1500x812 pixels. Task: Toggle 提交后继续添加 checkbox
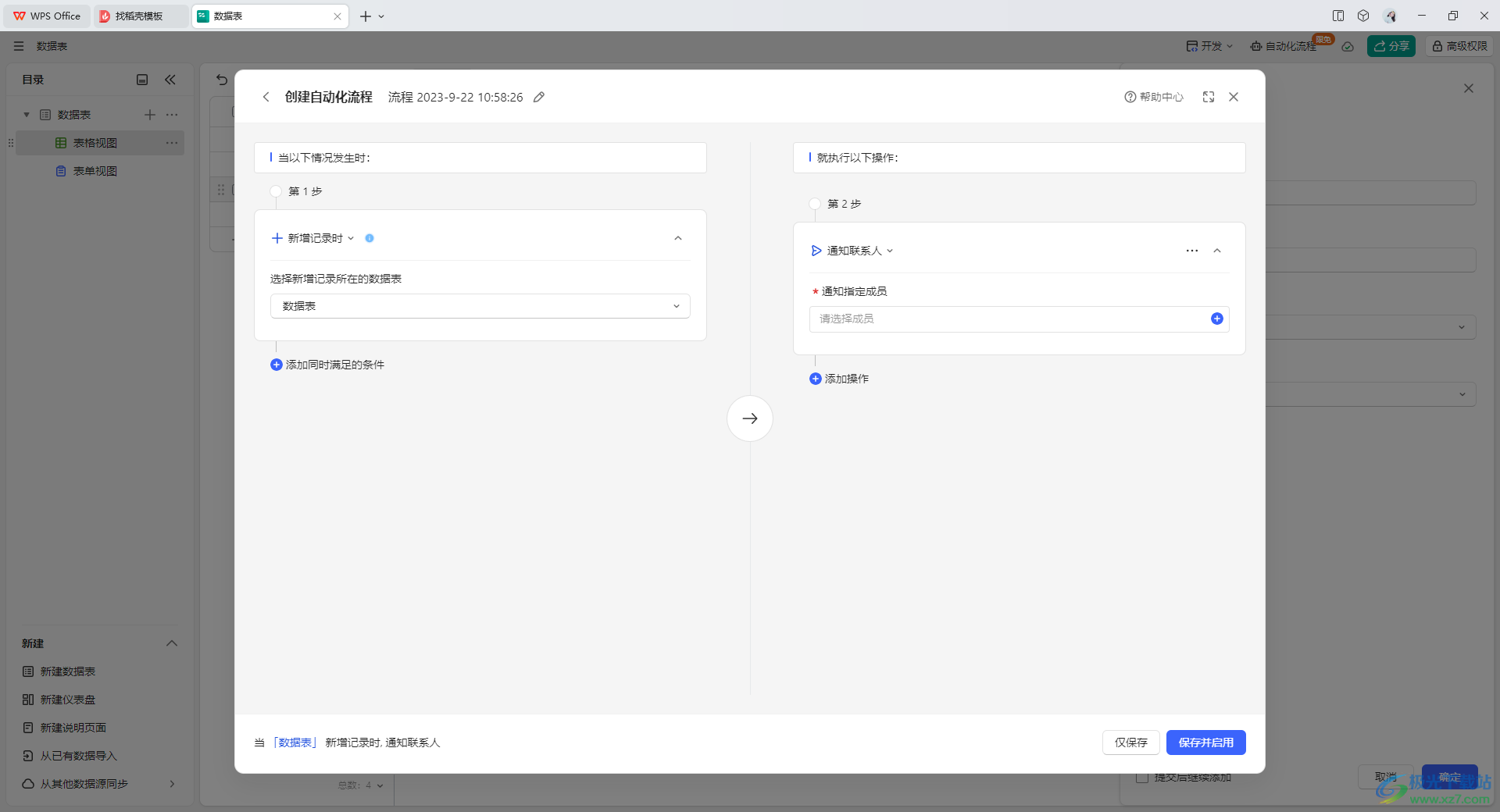(1142, 778)
